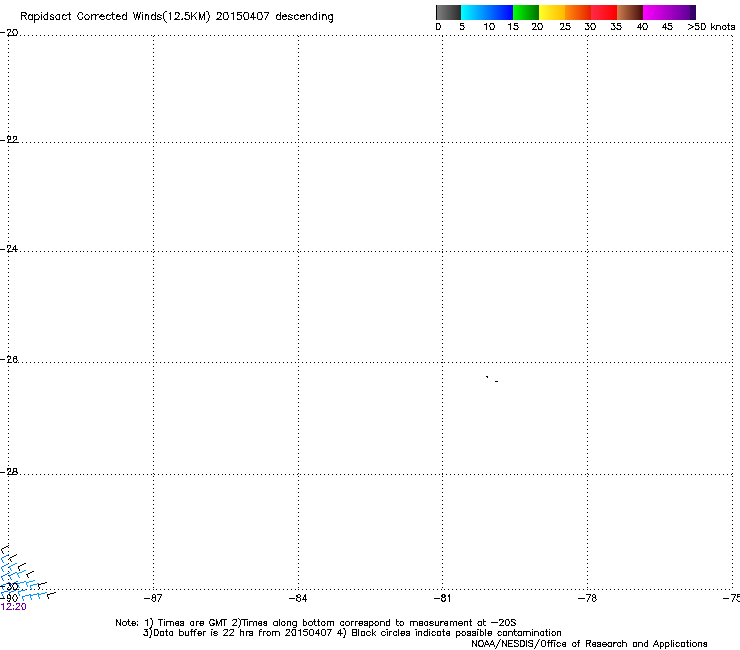Click the small black marks near -80, -26
Viewport: 740px width, 650px height.
[492, 379]
